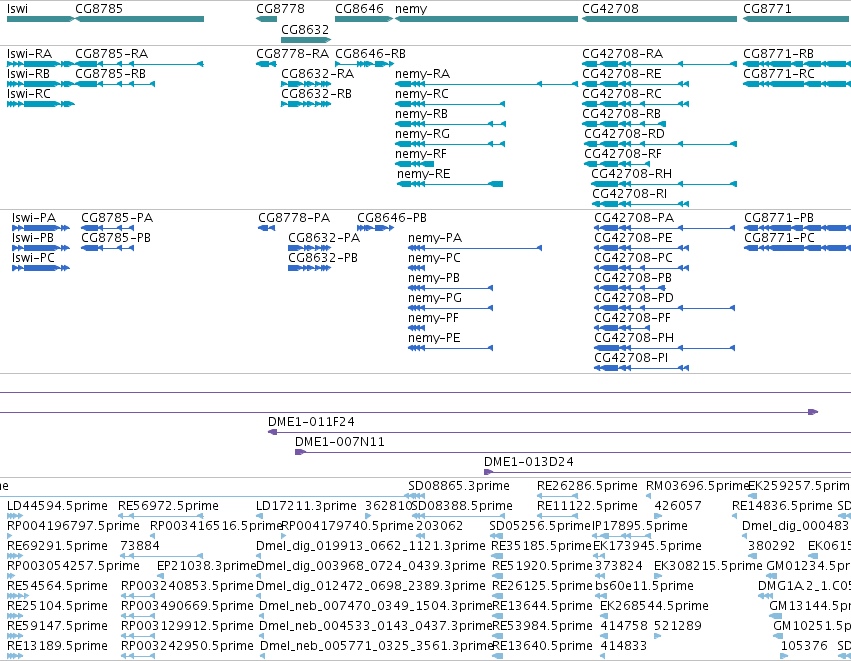Select transcript CG42708-RI
The image size is (851, 661).
[x=640, y=204]
